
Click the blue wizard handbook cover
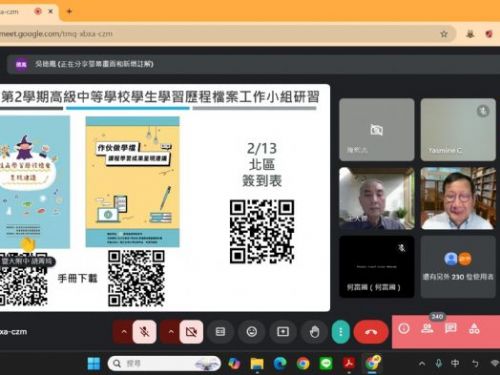point(35,182)
